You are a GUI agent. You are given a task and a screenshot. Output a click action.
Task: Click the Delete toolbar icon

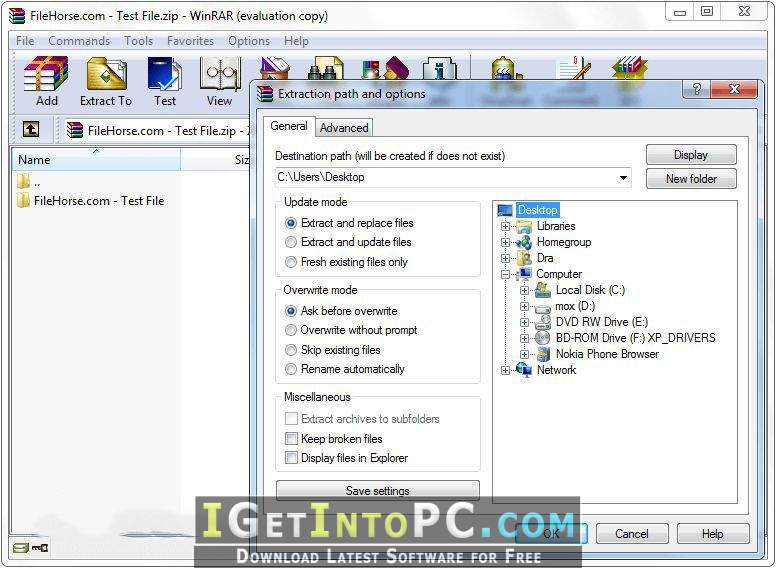275,68
